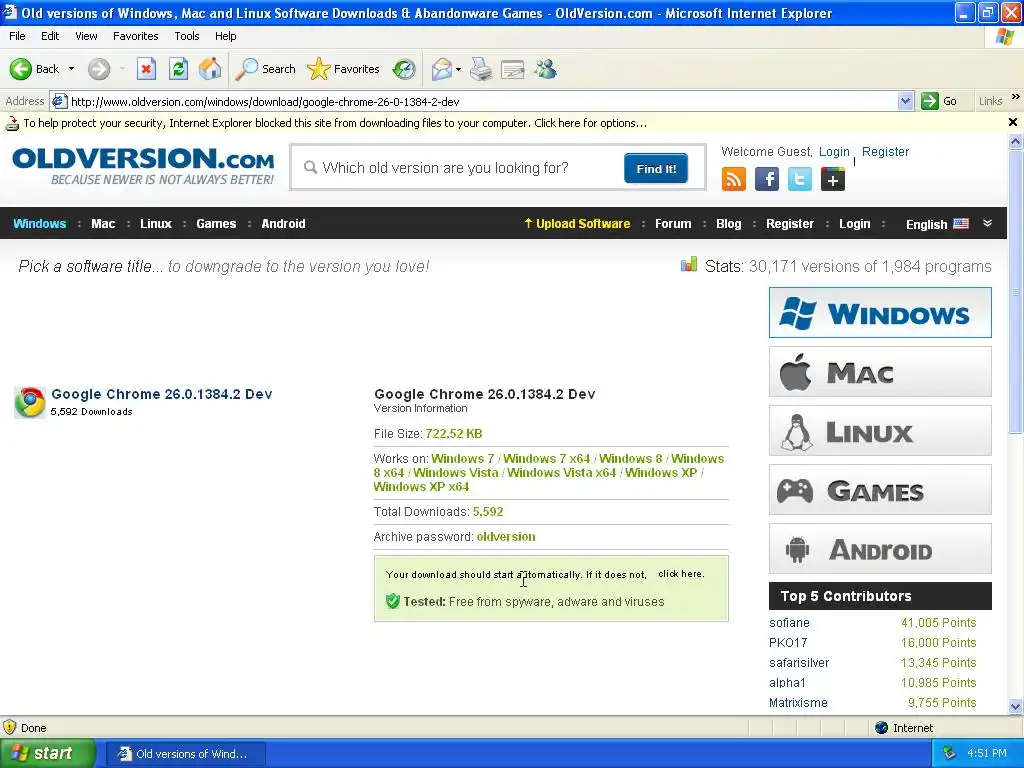Click the large Android sidebar button
This screenshot has height=768, width=1024.
[880, 549]
